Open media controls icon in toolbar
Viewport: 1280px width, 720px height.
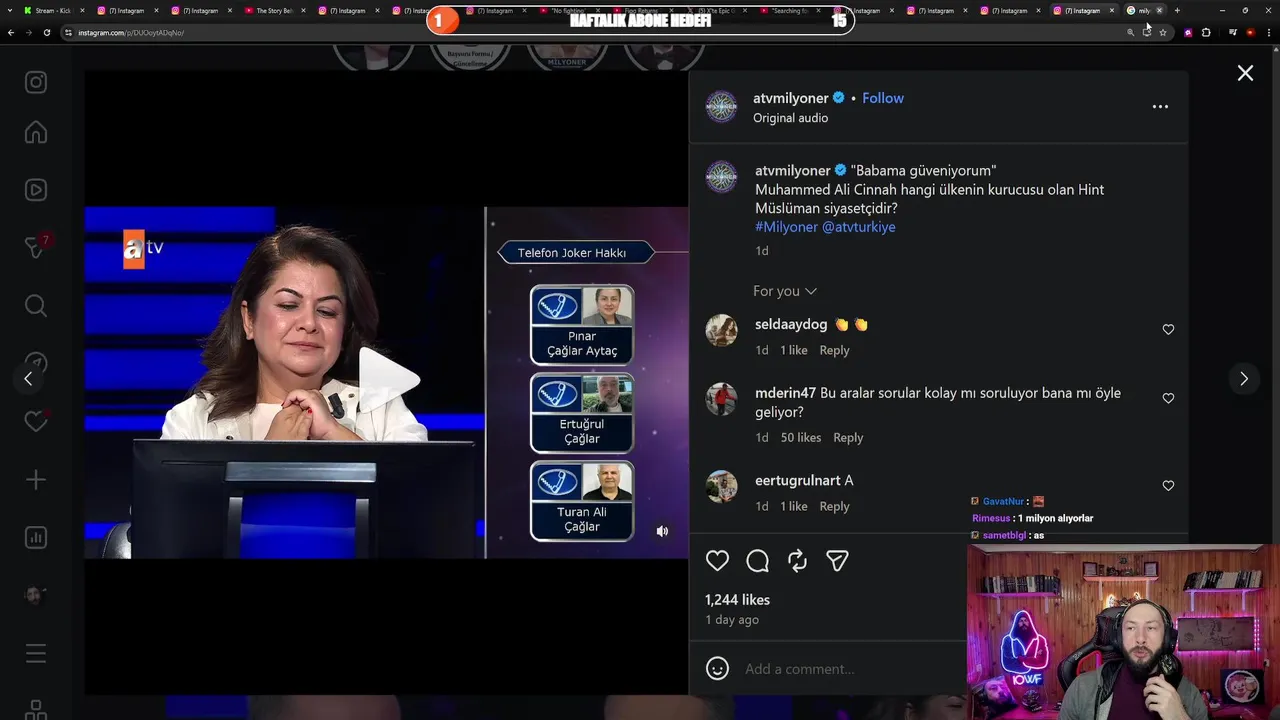(1233, 32)
